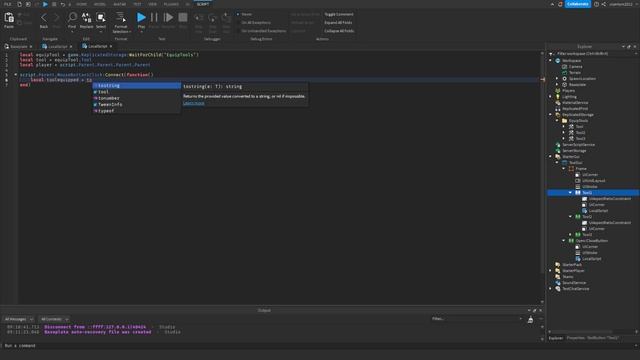The width and height of the screenshot is (640, 360).
Task: Switch to the VIEW ribbon tab
Action: click(x=153, y=4)
